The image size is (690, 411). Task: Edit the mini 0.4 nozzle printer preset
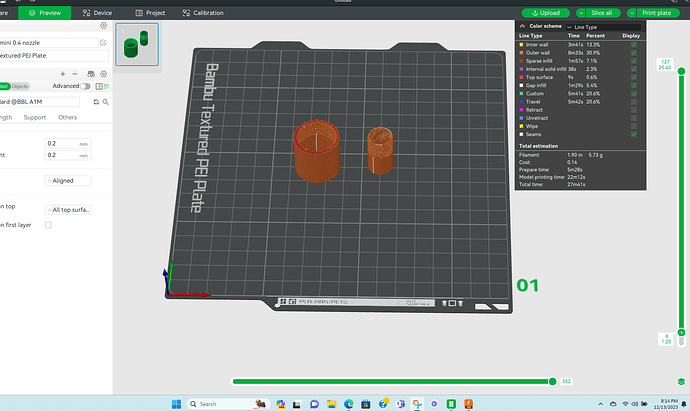click(103, 43)
